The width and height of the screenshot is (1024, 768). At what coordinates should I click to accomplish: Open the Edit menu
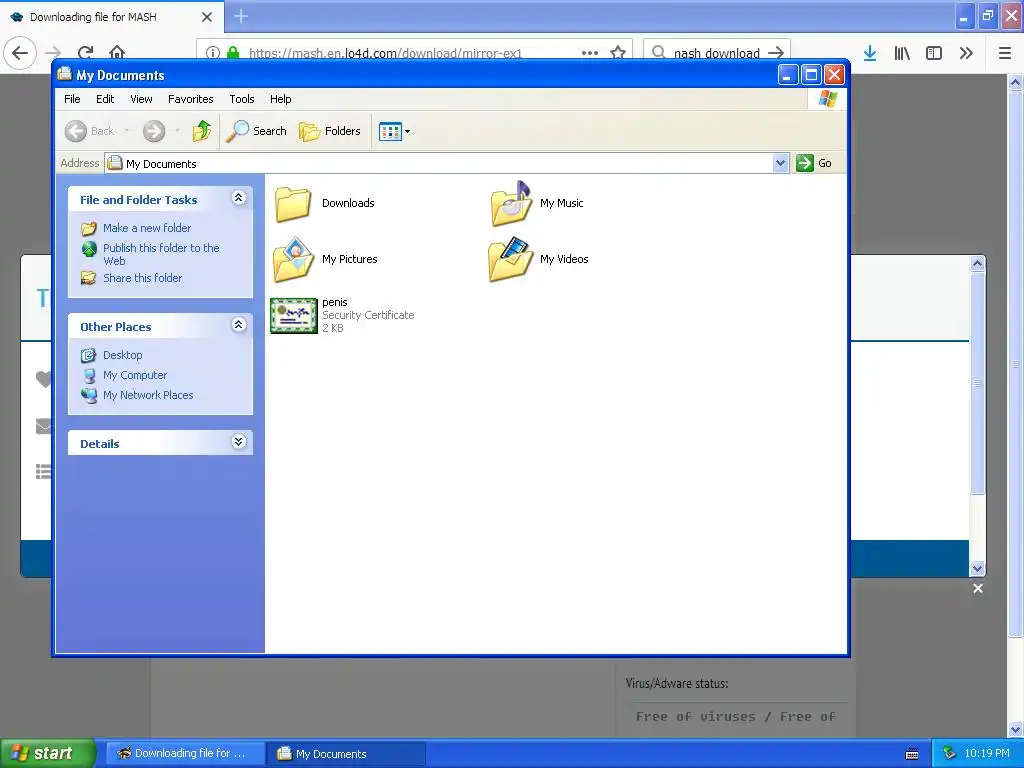tap(105, 99)
